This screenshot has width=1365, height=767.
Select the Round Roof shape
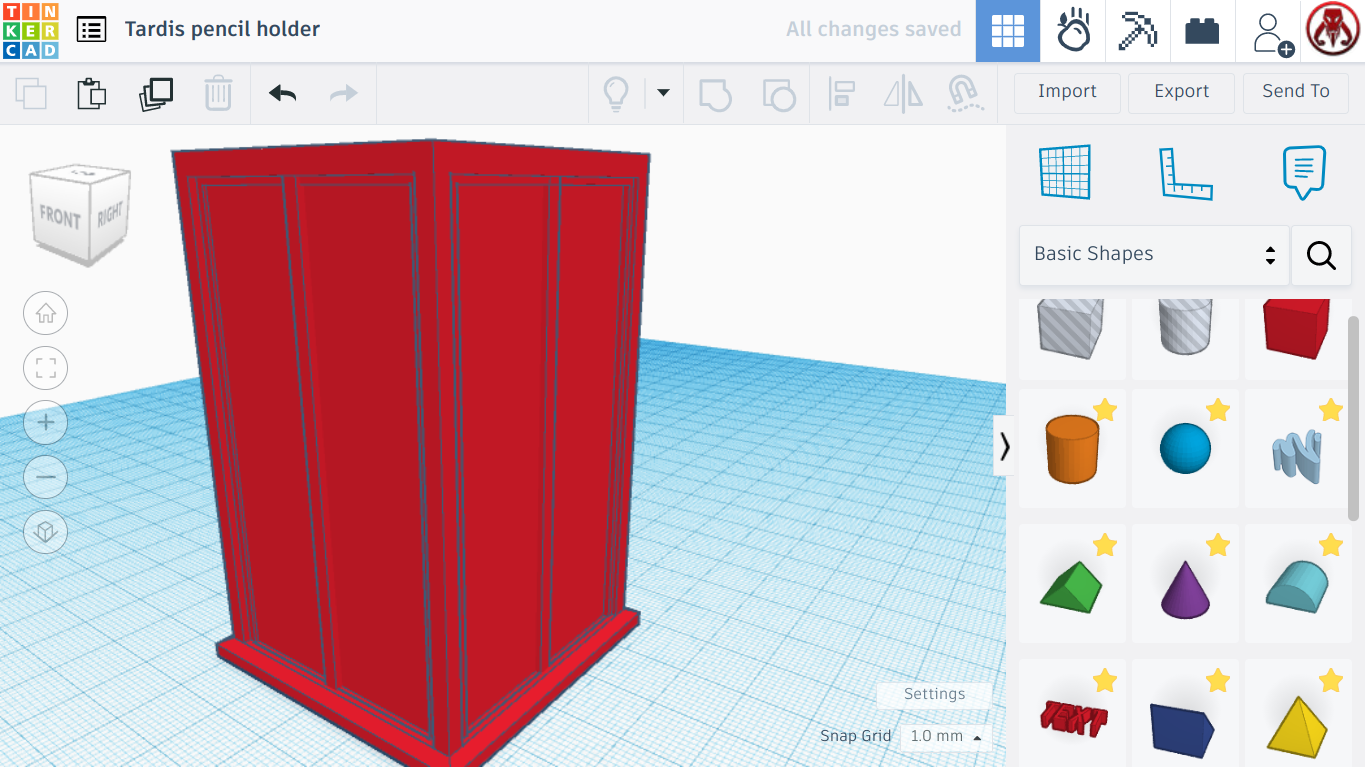tap(1297, 585)
